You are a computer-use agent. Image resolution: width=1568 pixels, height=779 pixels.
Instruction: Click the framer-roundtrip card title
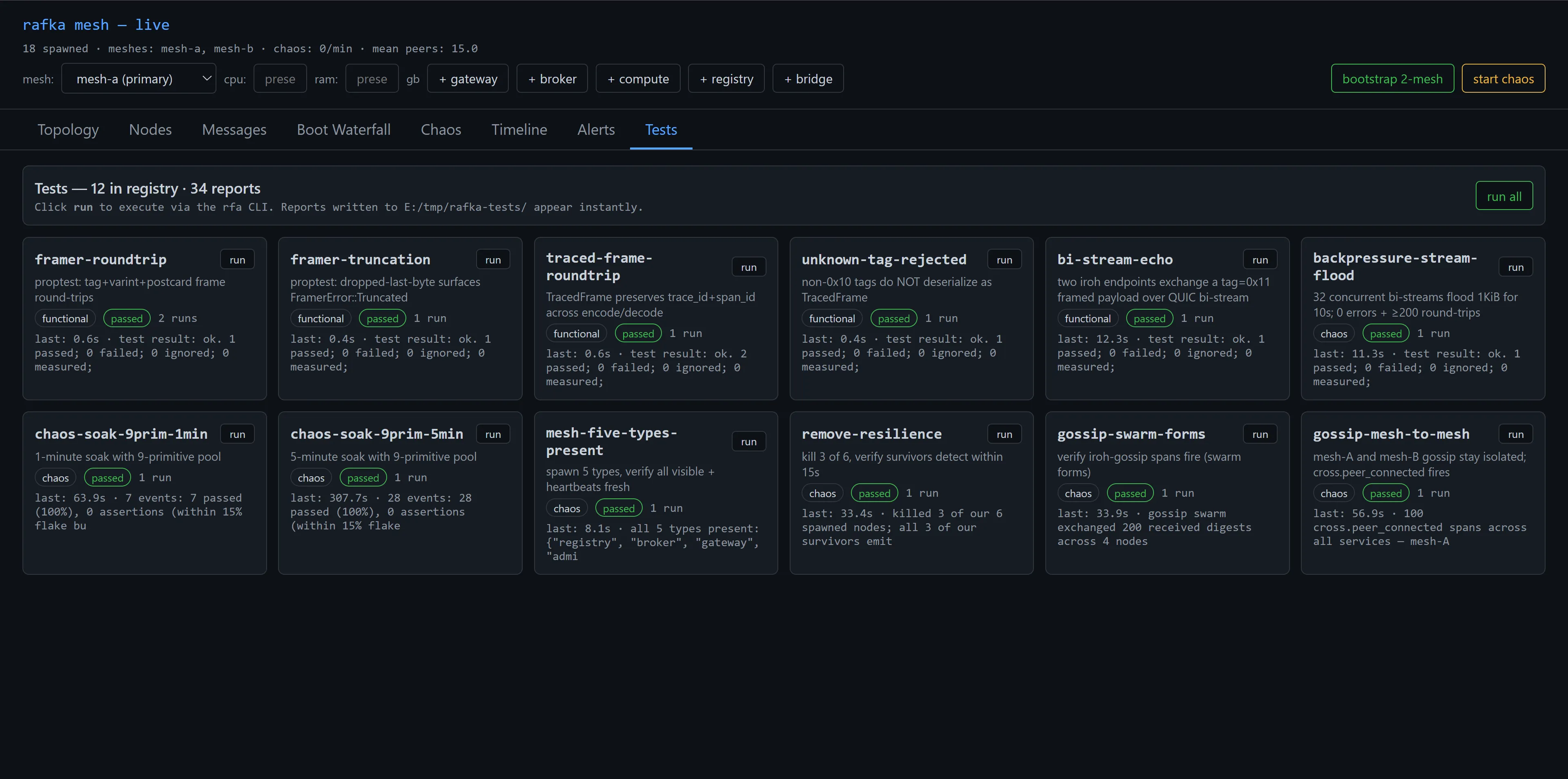click(x=100, y=259)
